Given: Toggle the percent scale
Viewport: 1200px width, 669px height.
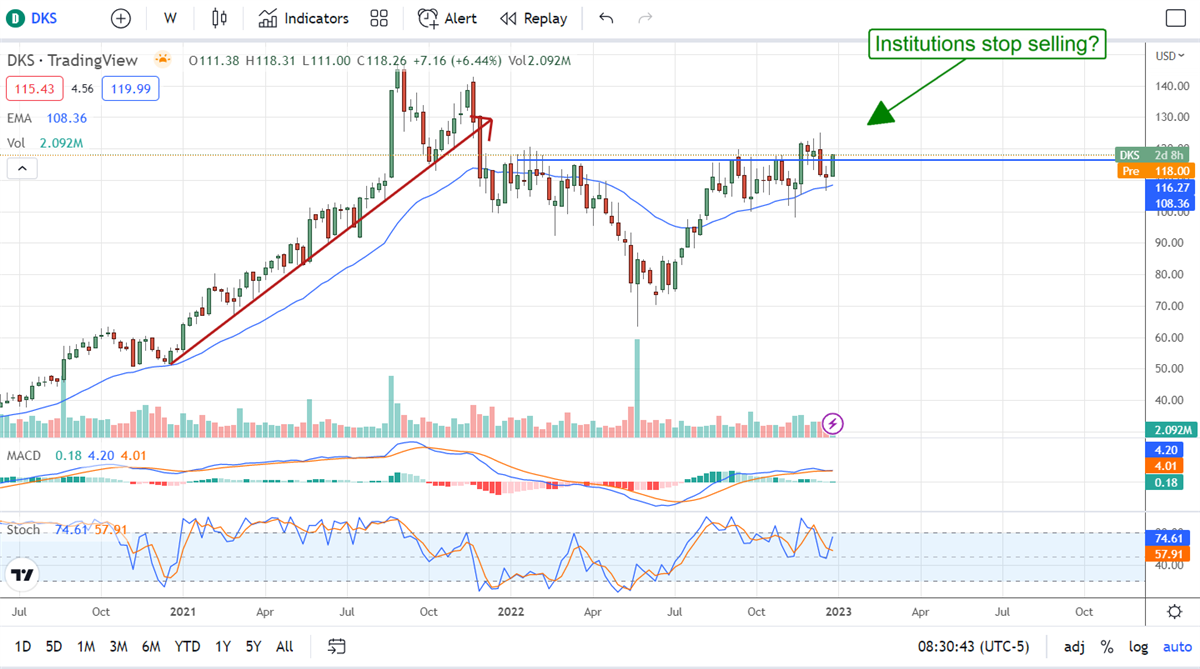Looking at the screenshot, I should pos(1107,646).
